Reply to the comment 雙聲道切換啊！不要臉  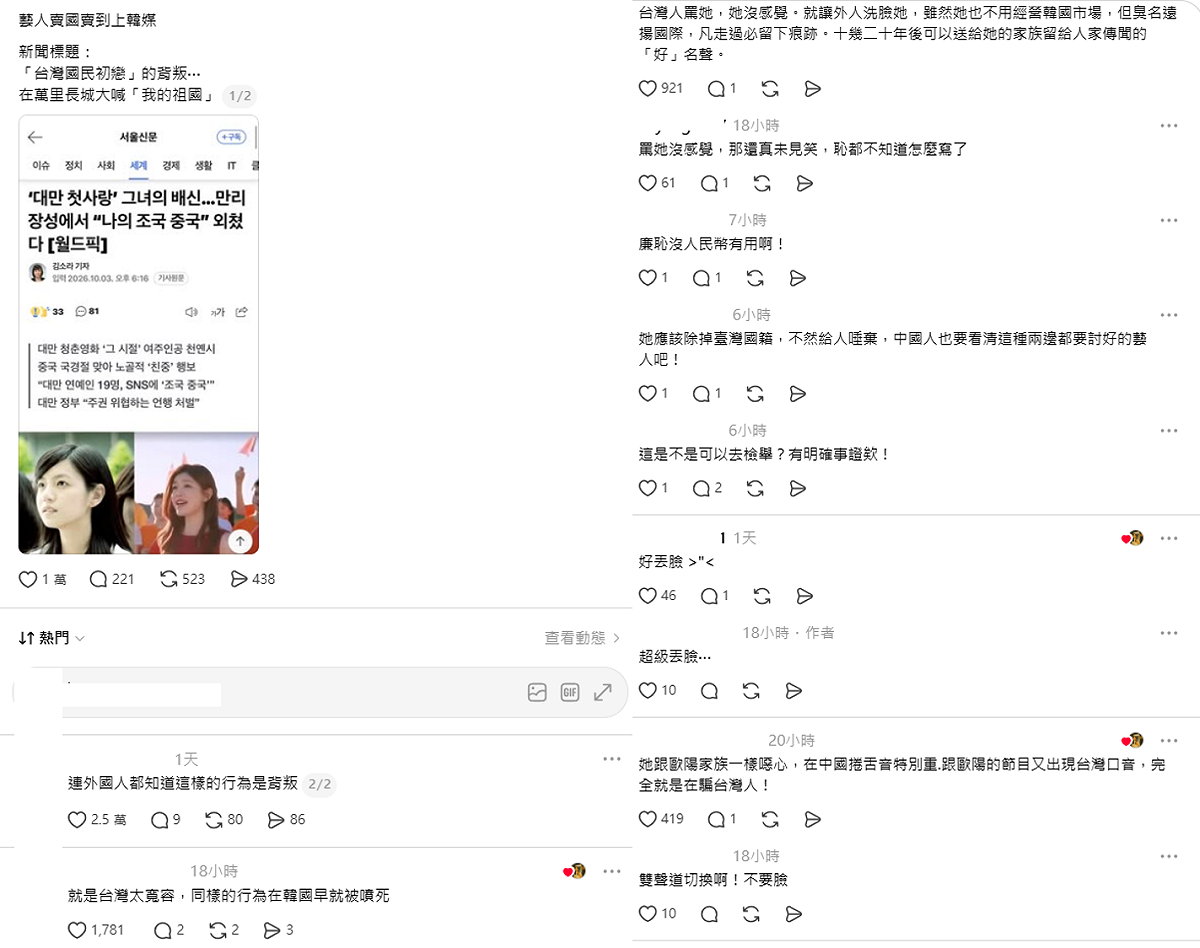tap(709, 914)
